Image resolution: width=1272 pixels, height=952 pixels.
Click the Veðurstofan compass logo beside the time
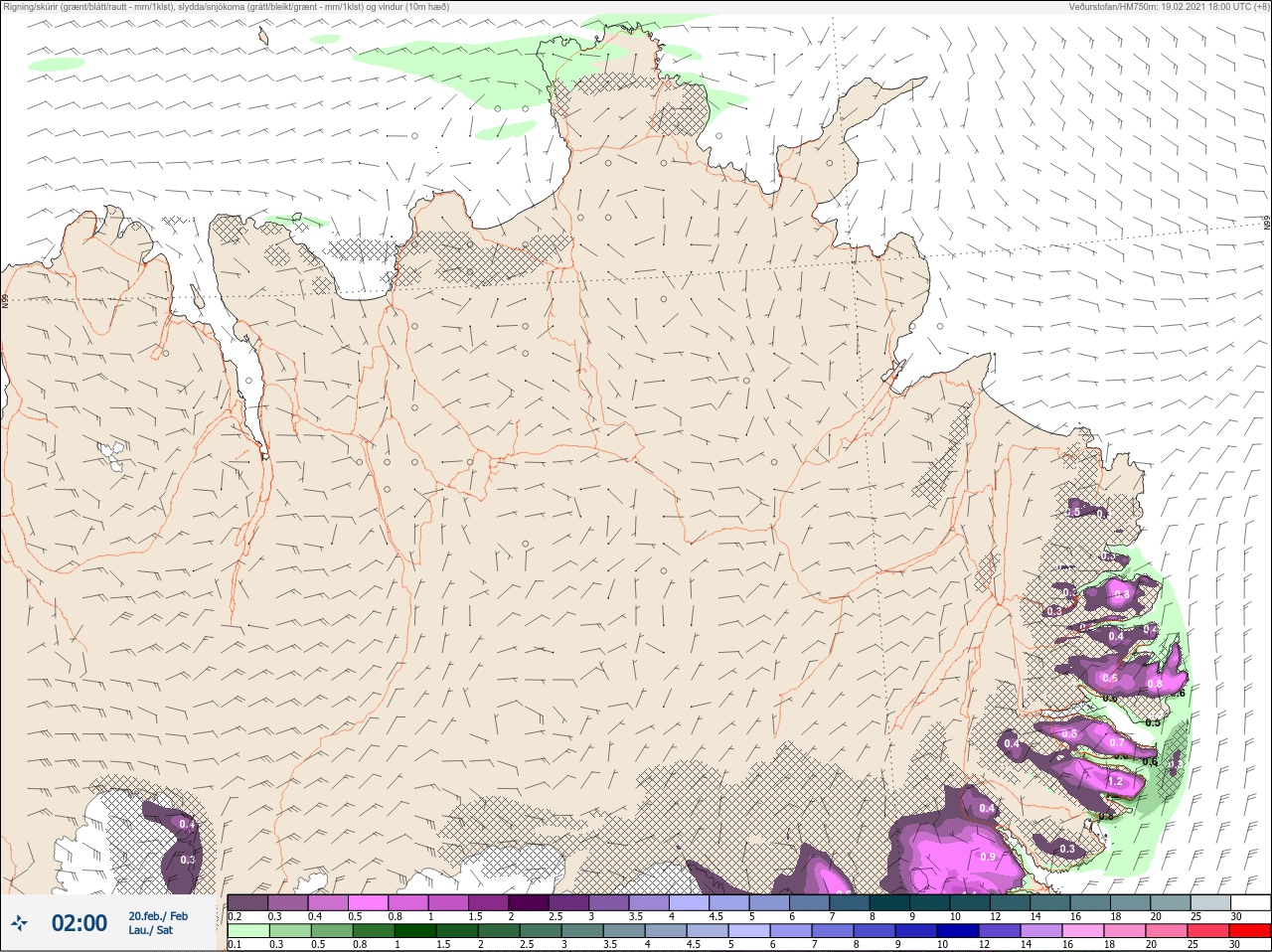[19, 924]
